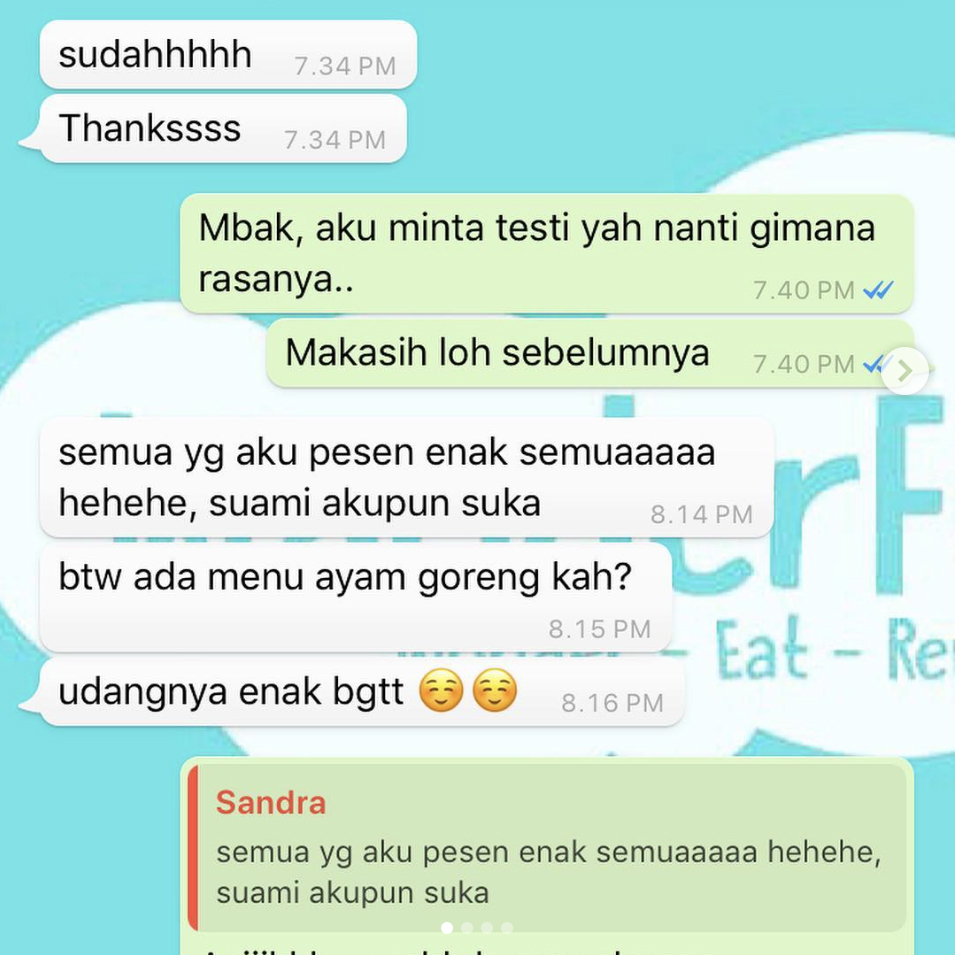Select the 'Makasih loh sebelumnya' message bubble
This screenshot has width=955, height=955.
click(590, 353)
